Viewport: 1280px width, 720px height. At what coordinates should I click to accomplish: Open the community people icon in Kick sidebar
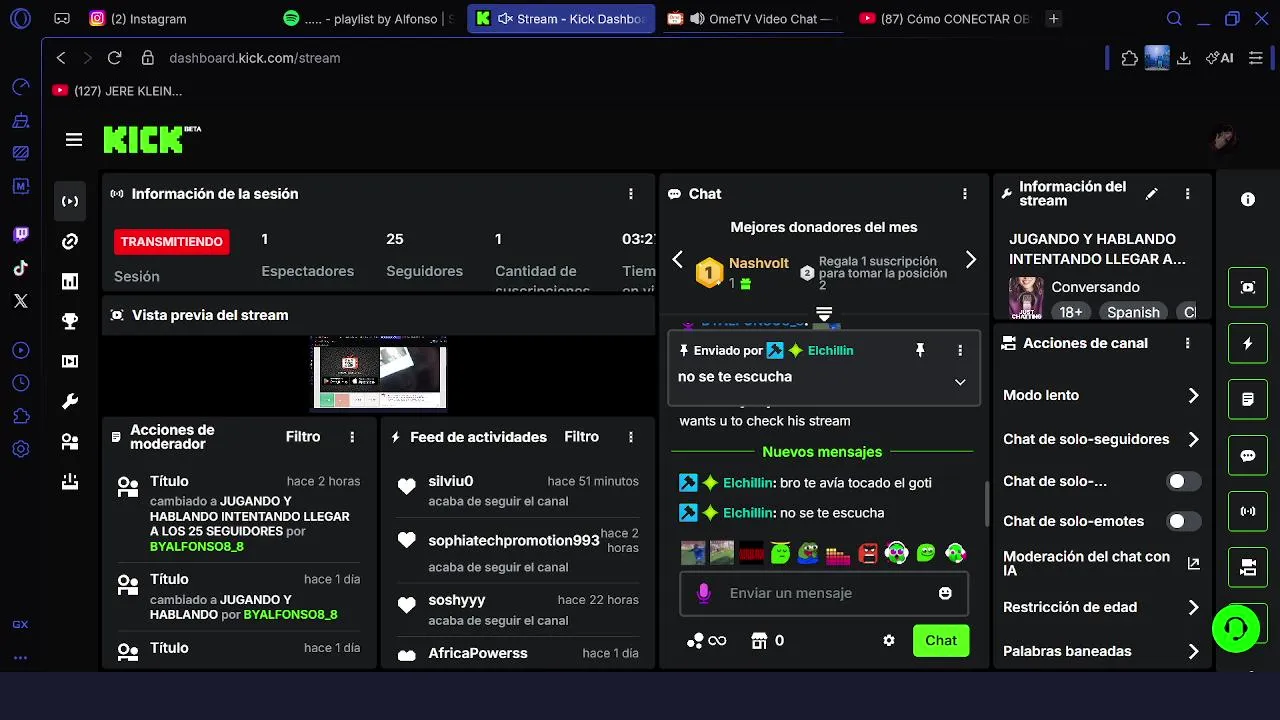tap(70, 441)
